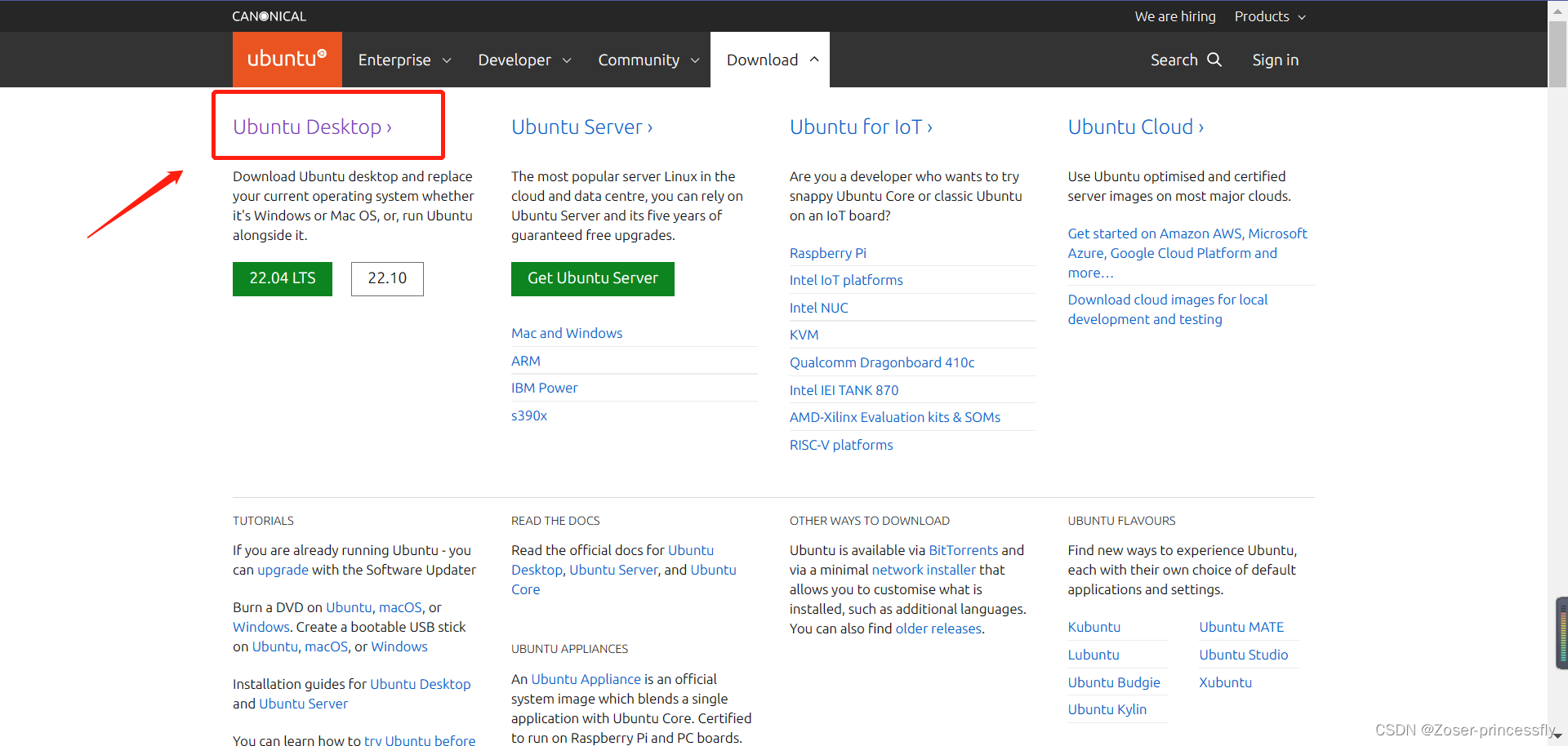Click the upgrade link in Tutorials
The height and width of the screenshot is (746, 1568).
283,570
